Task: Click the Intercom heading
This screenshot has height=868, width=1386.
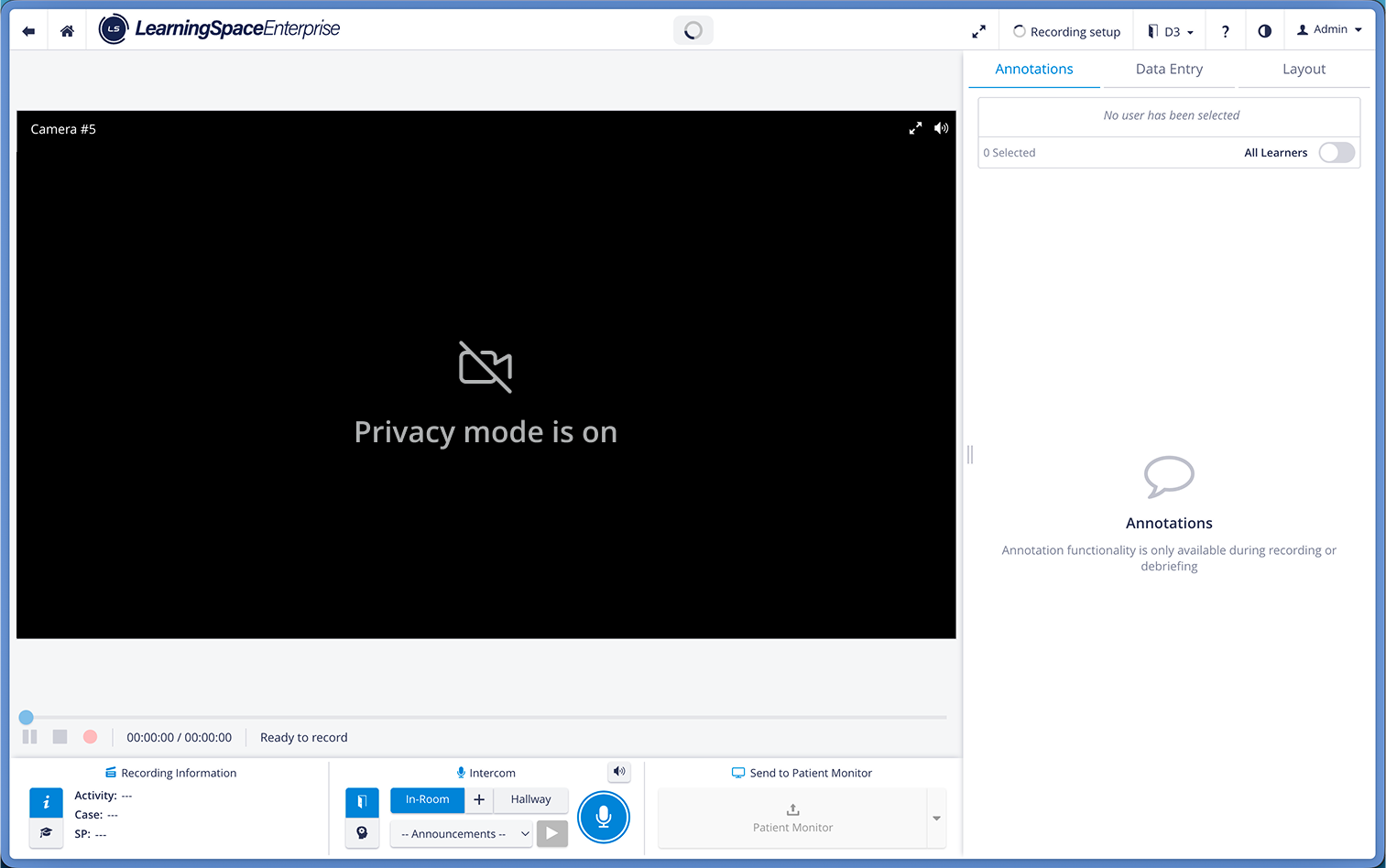Action: tap(486, 773)
